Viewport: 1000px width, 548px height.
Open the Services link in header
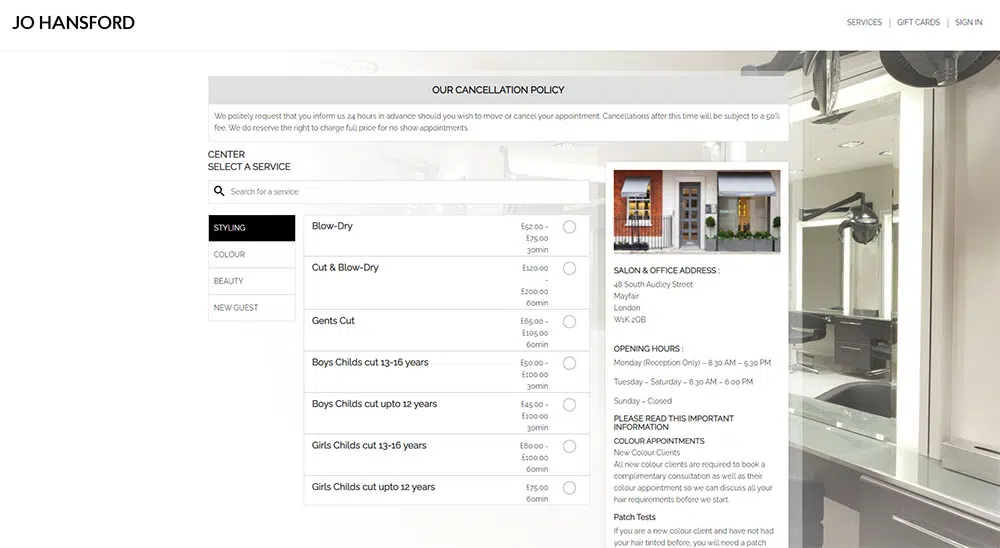coord(864,22)
